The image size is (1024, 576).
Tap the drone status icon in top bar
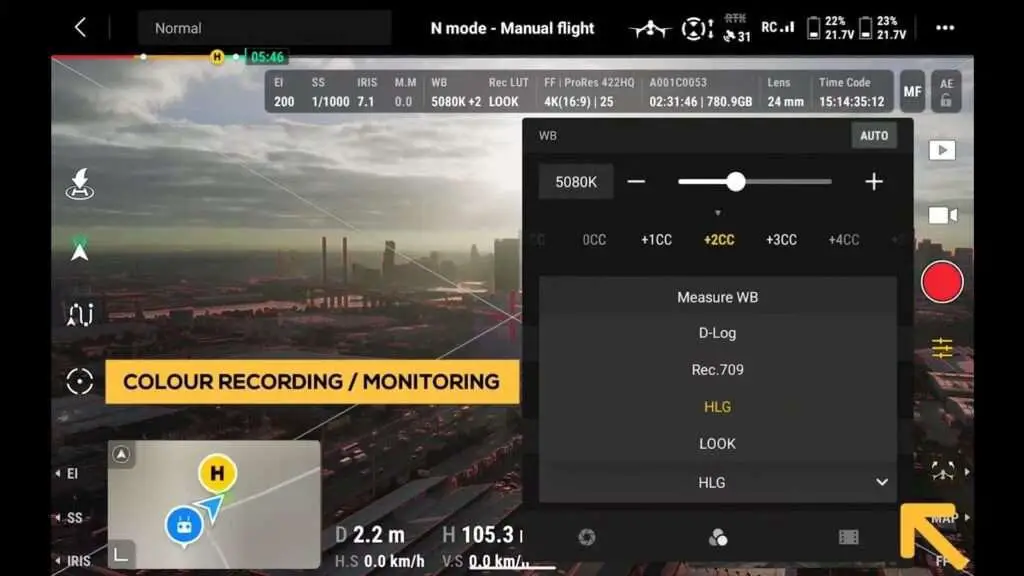(x=649, y=29)
